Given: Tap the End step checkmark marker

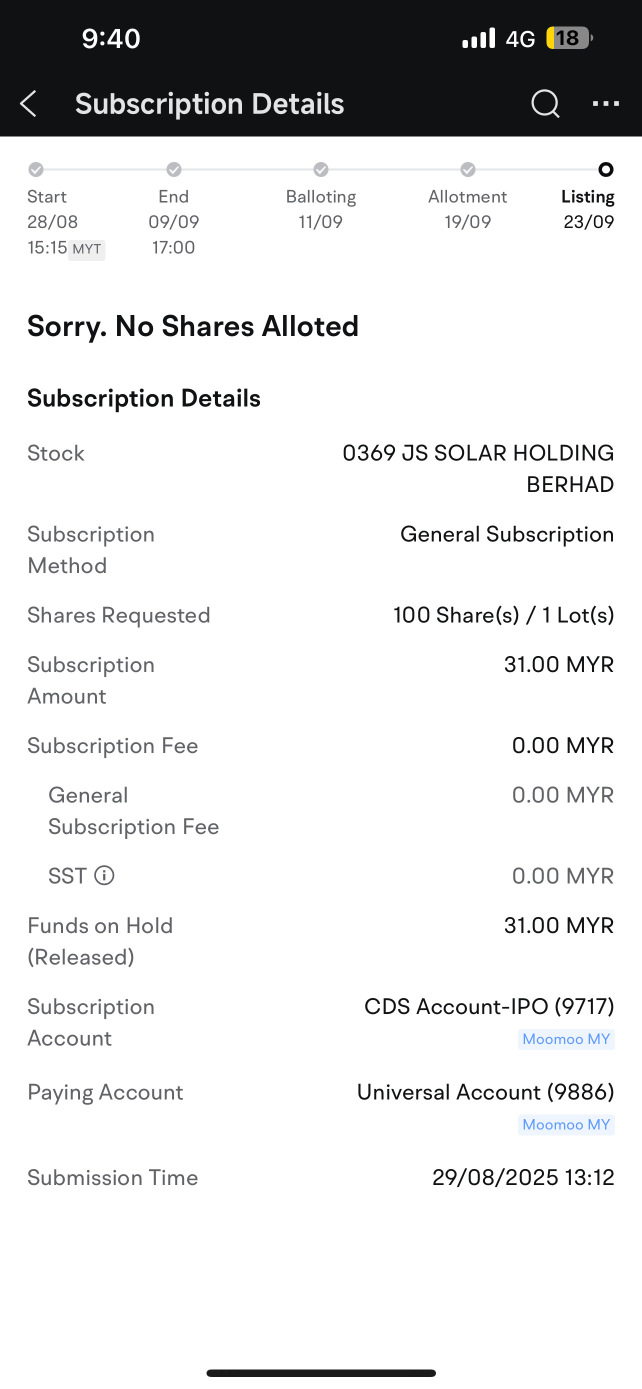Looking at the screenshot, I should click(174, 170).
